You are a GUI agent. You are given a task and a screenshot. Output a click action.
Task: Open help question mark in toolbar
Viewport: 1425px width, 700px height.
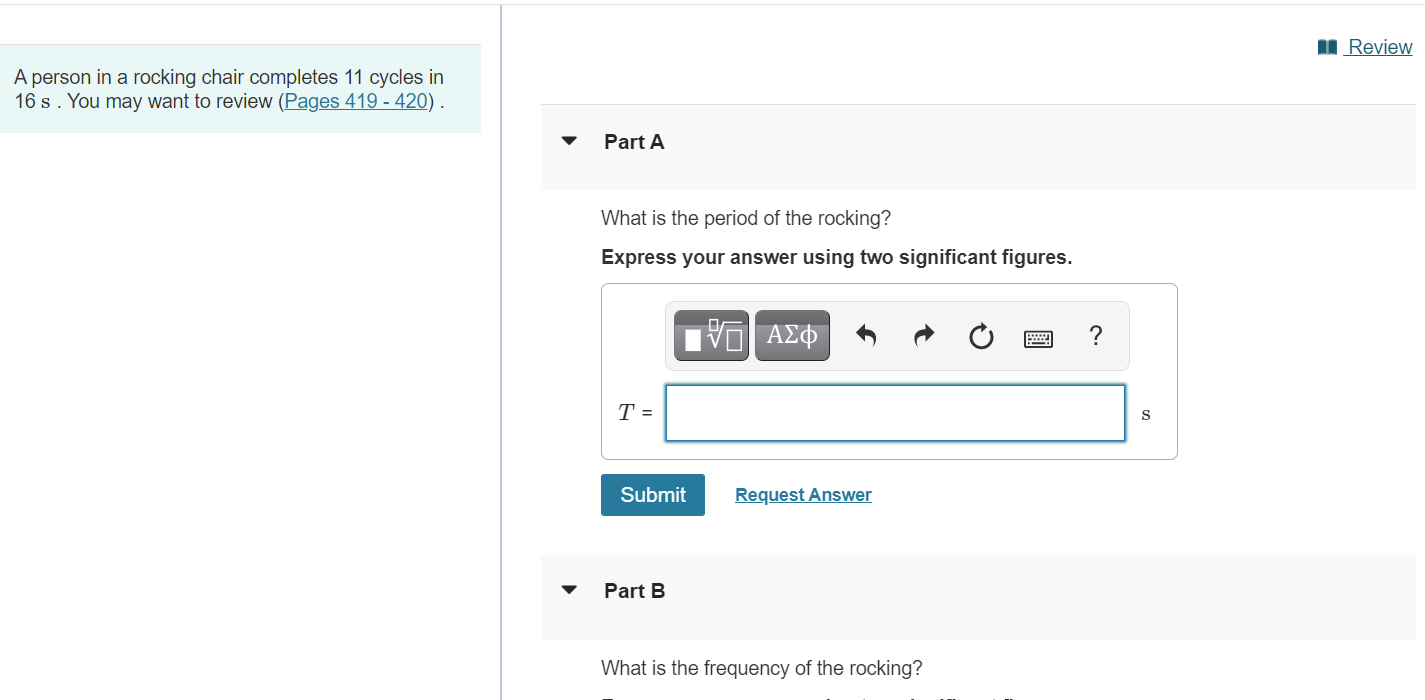coord(1096,336)
